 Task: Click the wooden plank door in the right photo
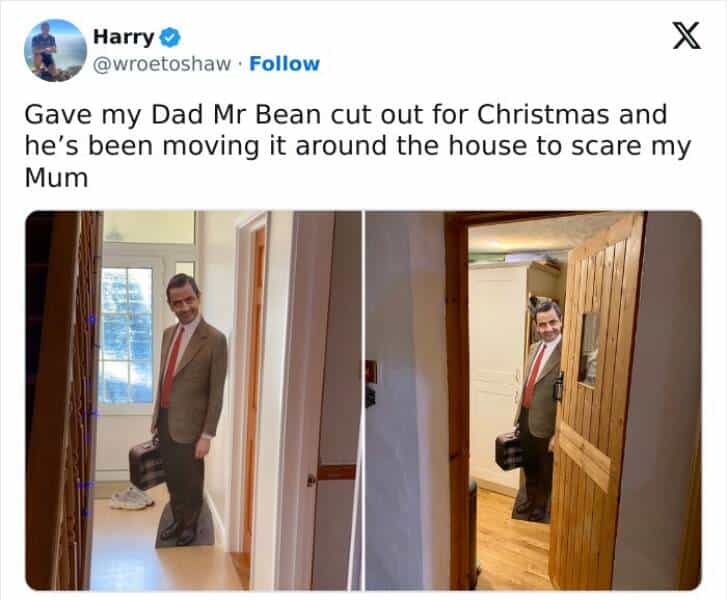coord(597,400)
